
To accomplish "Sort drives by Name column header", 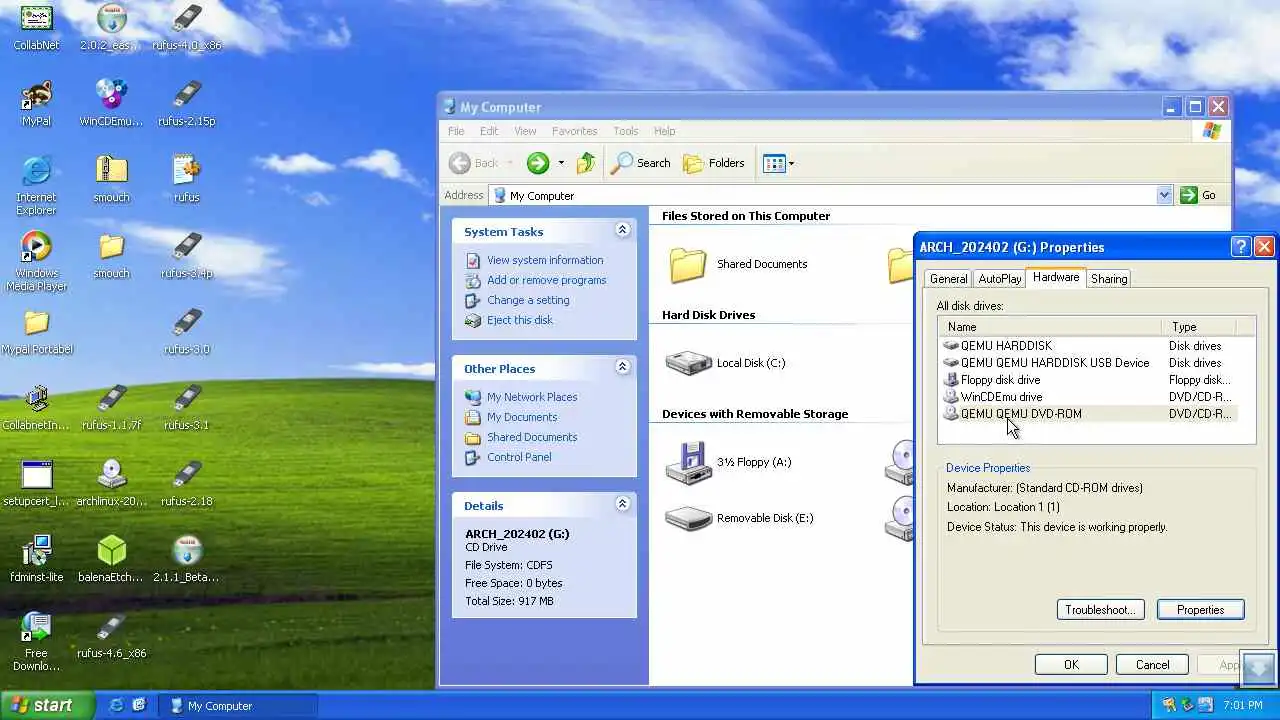I will [1049, 327].
